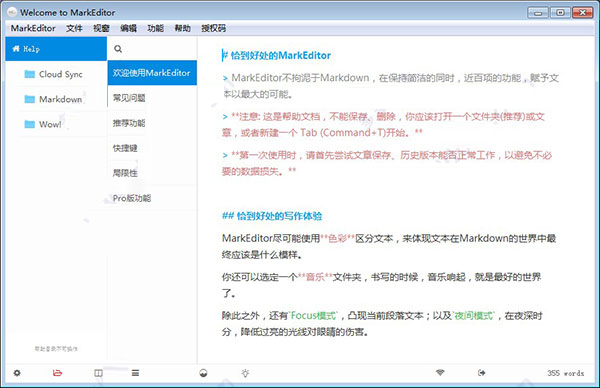Click the red 色彩 bold text
This screenshot has height=388, width=600.
(338, 238)
